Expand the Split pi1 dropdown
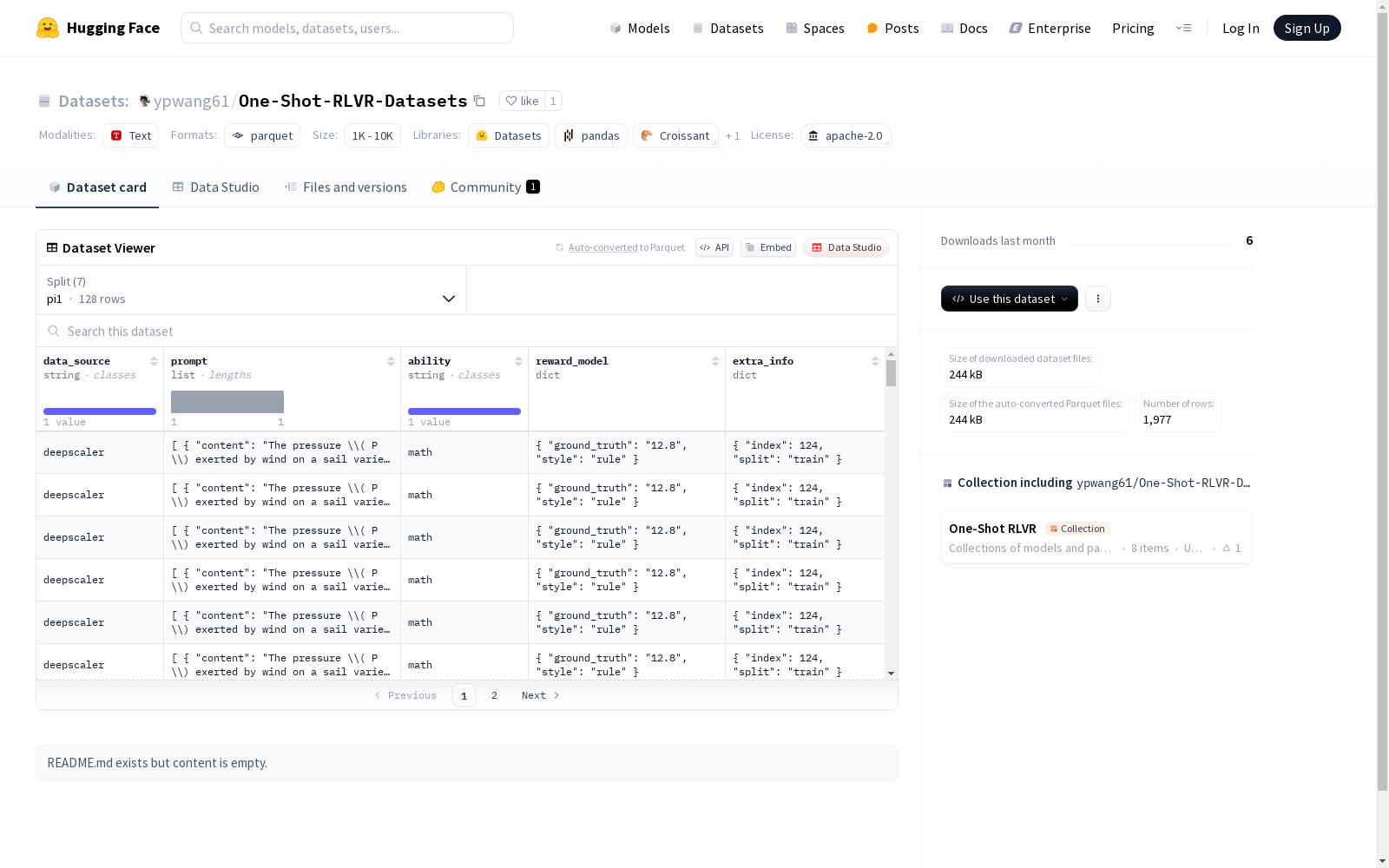Image resolution: width=1389 pixels, height=868 pixels. tap(252, 290)
